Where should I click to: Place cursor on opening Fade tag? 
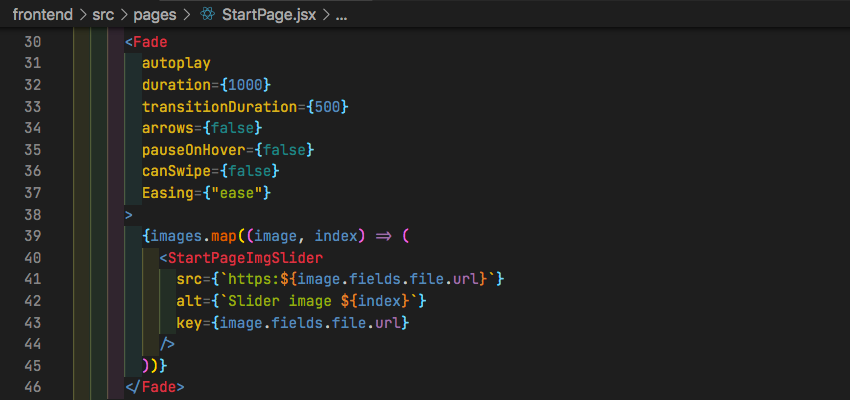146,42
